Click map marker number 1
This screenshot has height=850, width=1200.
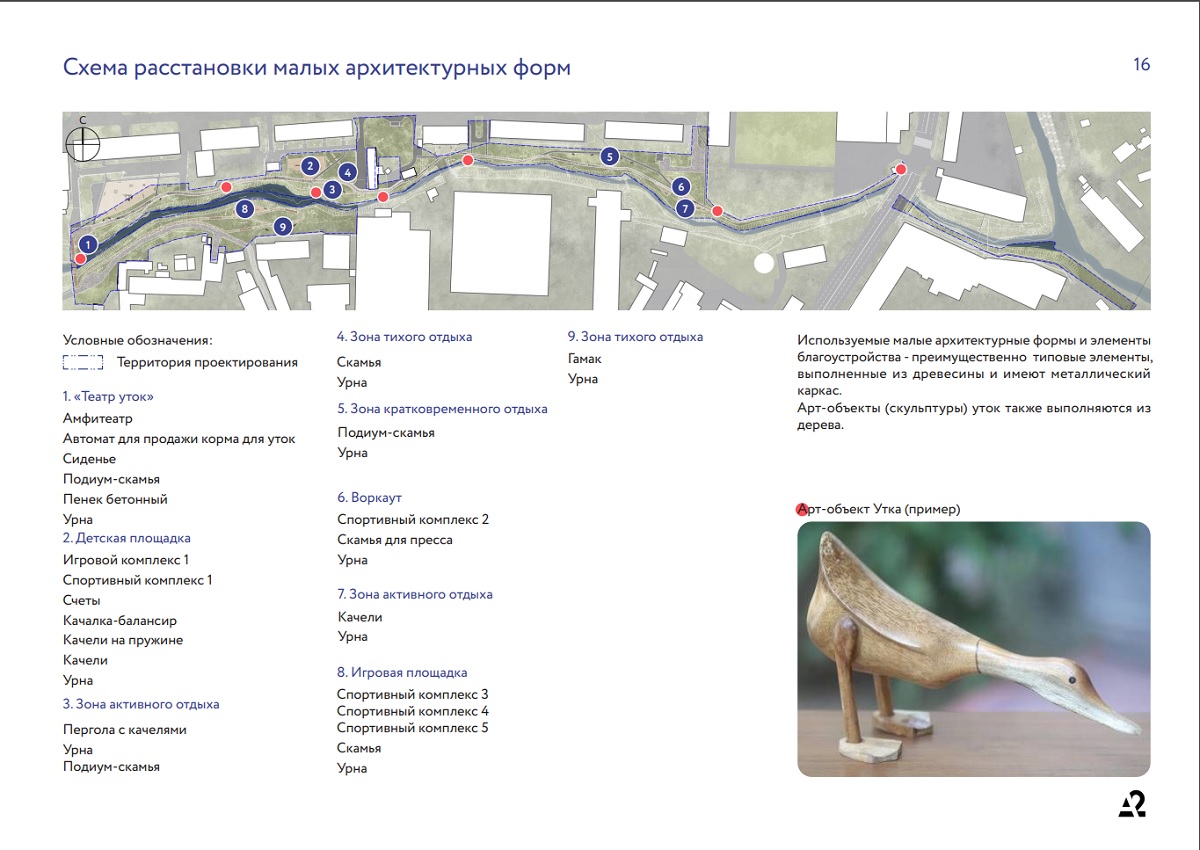point(88,244)
